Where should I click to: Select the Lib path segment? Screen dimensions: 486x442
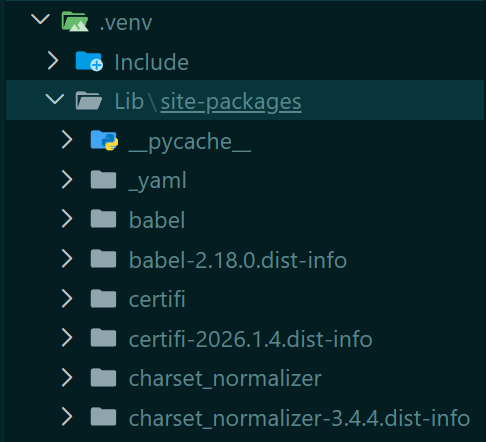tap(129, 101)
